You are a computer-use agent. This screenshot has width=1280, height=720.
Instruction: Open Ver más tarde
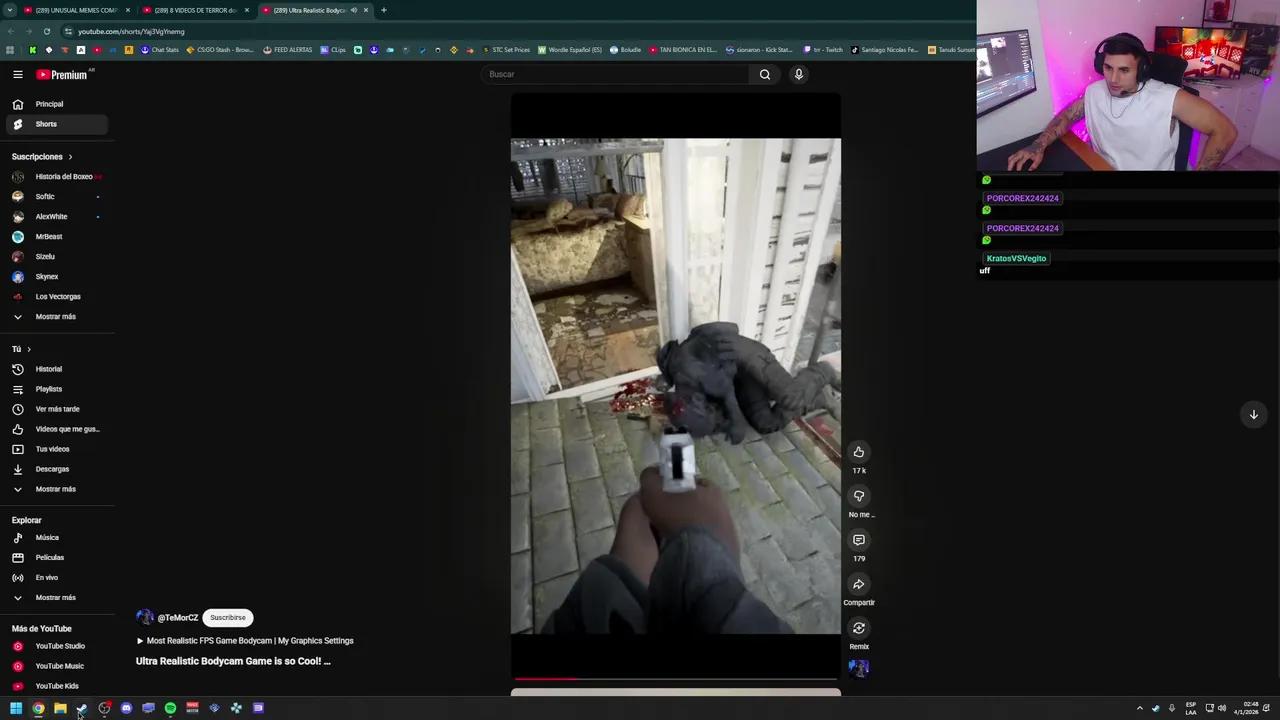pos(56,409)
